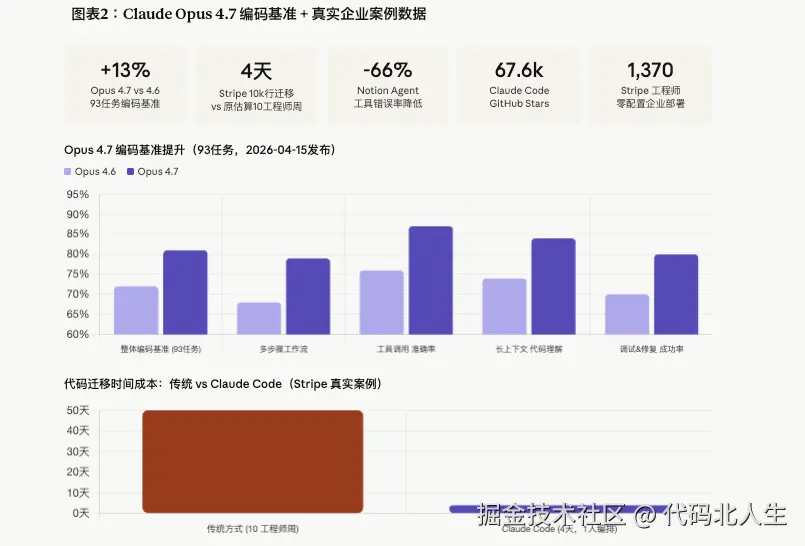Click the 60% y-axis tick label
This screenshot has height=546, width=805.
(x=78, y=334)
